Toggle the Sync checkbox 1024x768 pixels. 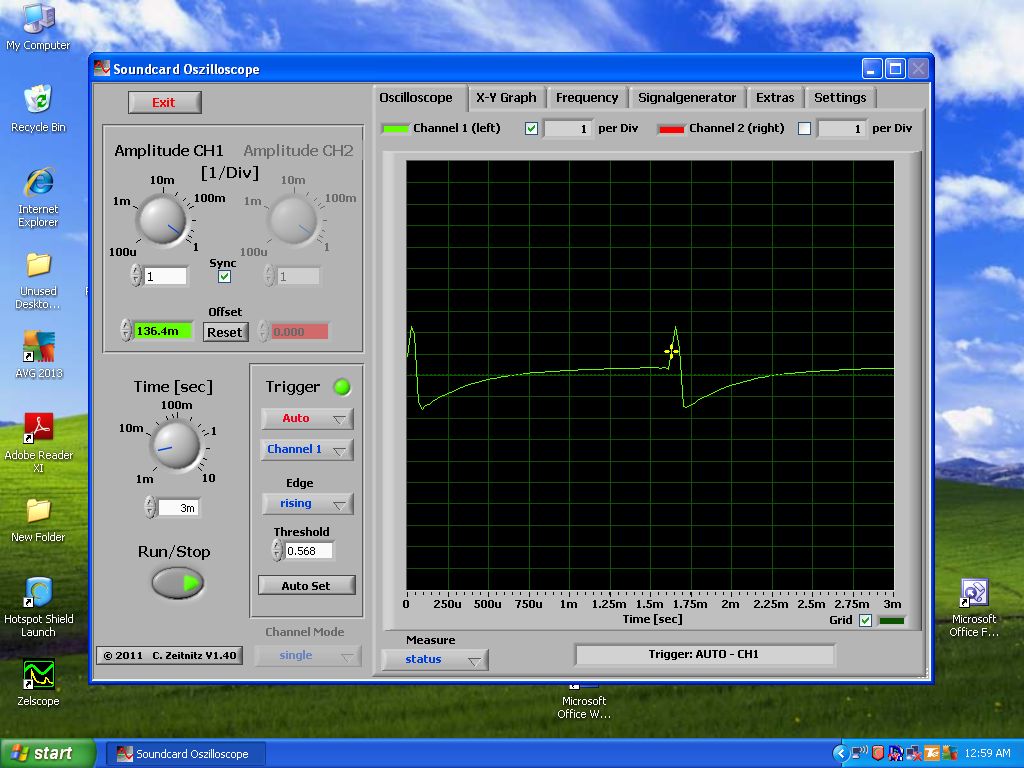224,276
